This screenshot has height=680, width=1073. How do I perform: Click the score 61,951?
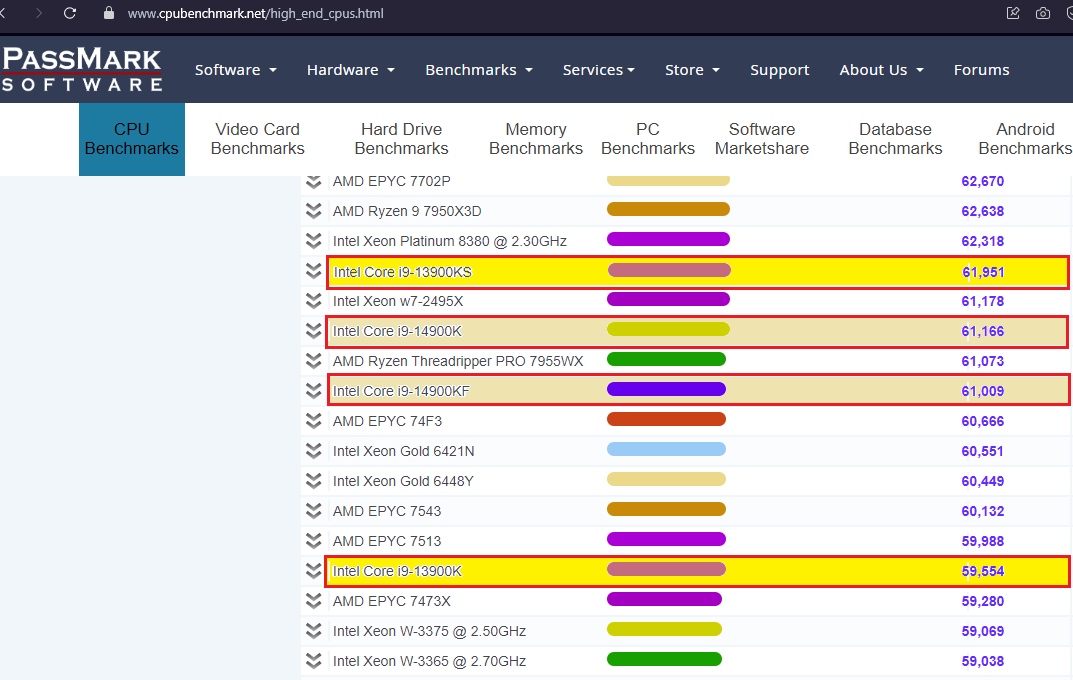pyautogui.click(x=983, y=272)
